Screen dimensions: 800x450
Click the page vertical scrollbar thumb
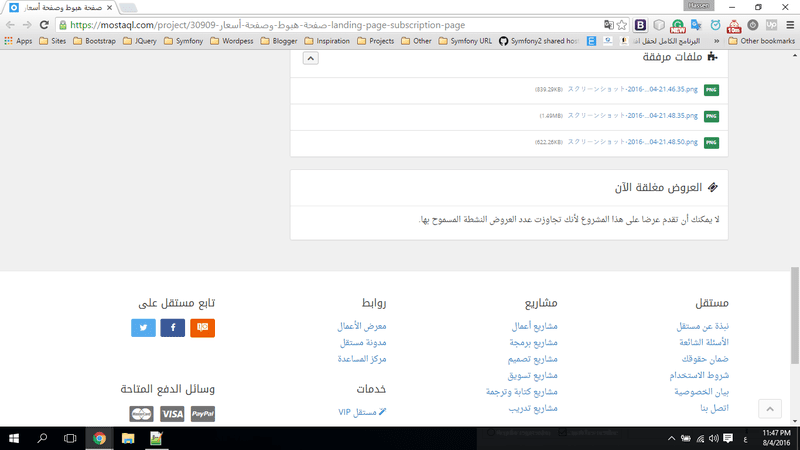pyautogui.click(x=795, y=315)
